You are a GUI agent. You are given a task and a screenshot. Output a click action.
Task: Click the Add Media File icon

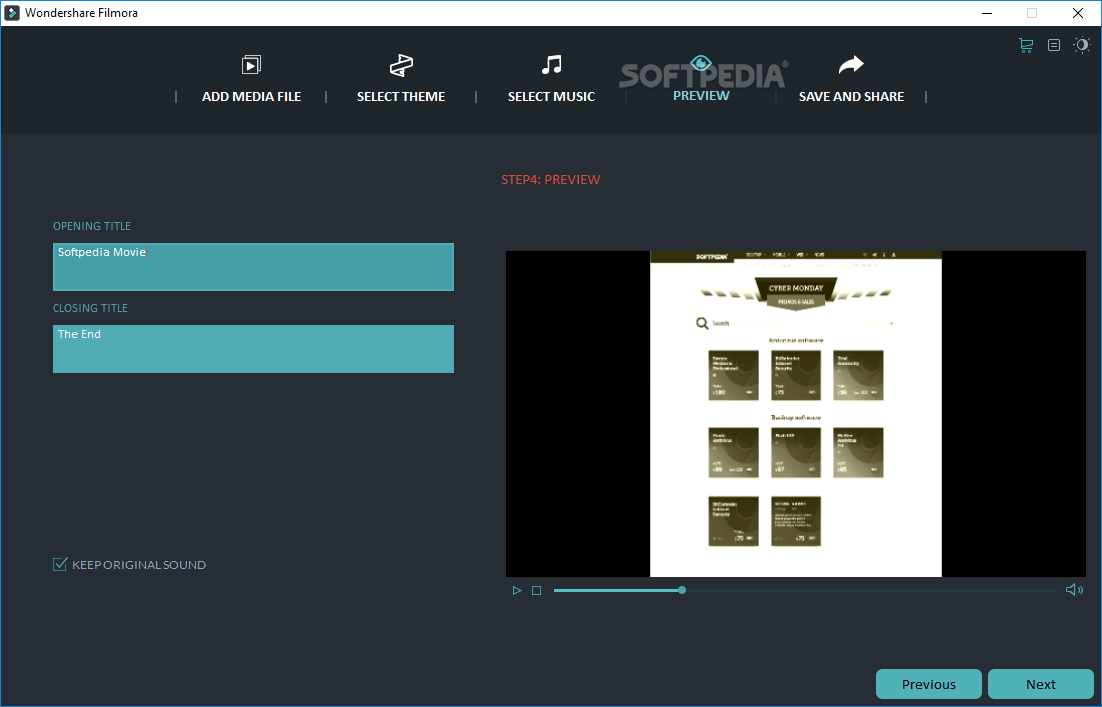pos(251,65)
